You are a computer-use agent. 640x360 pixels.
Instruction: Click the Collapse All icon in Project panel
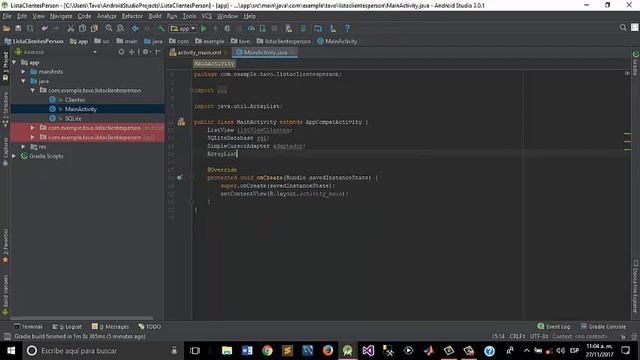click(x=131, y=52)
